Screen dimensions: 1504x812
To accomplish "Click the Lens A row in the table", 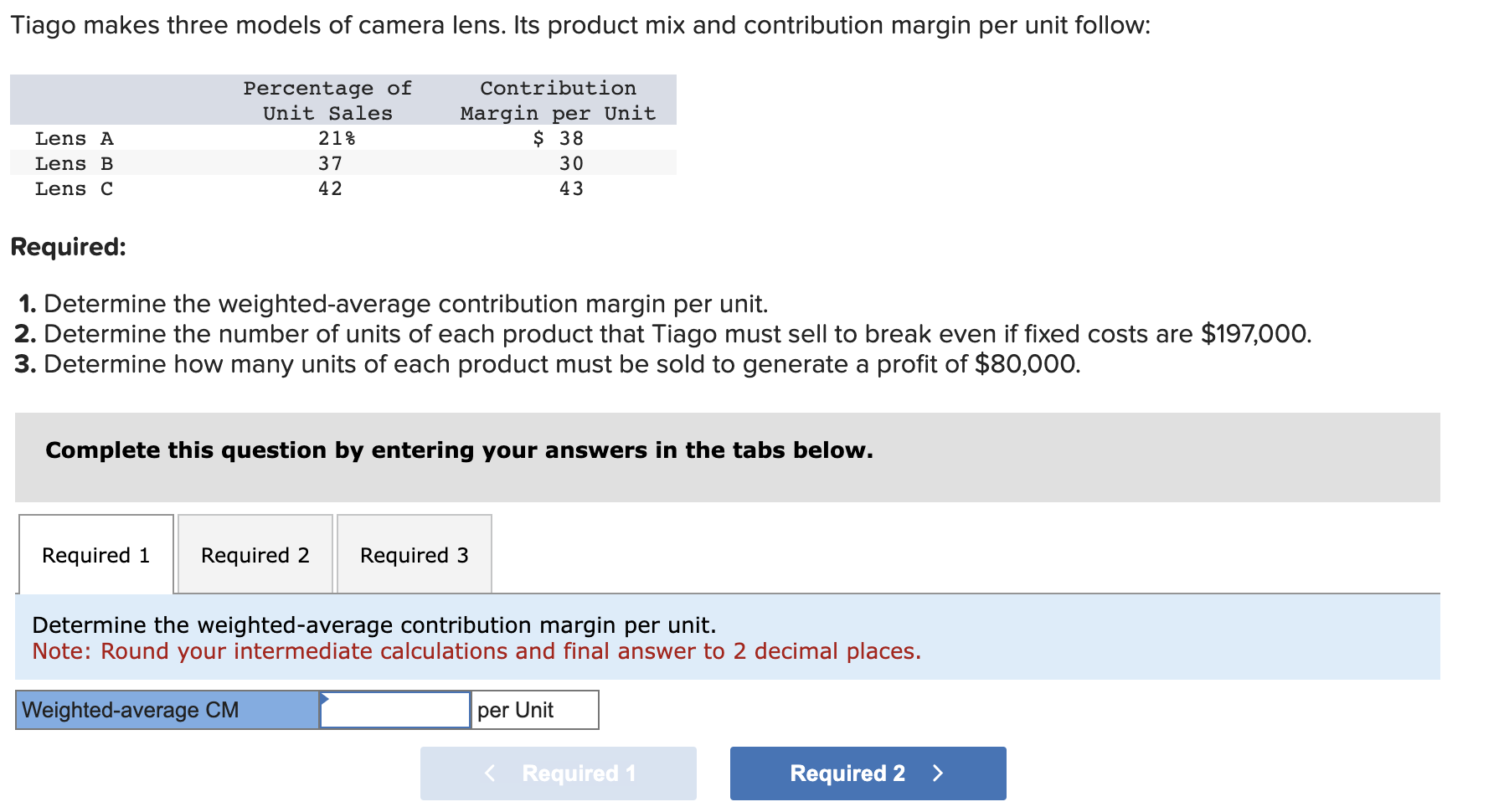I will click(x=75, y=138).
